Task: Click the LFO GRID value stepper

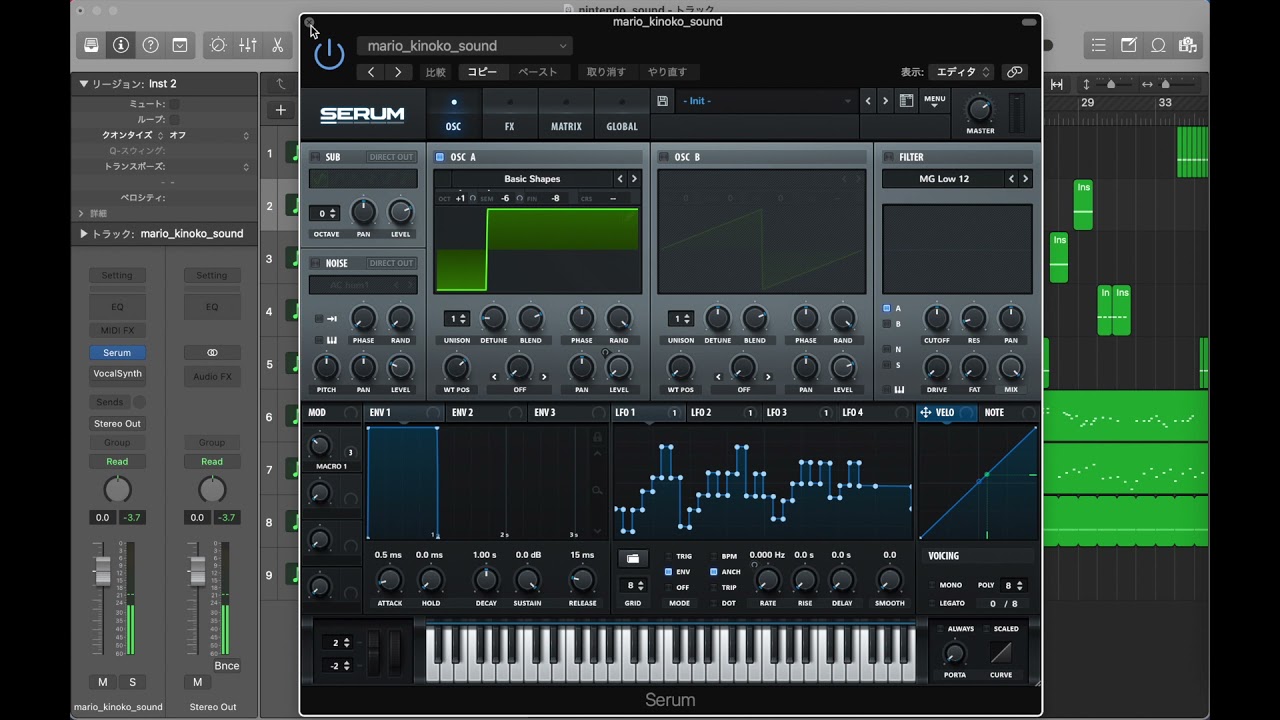Action: pyautogui.click(x=632, y=585)
